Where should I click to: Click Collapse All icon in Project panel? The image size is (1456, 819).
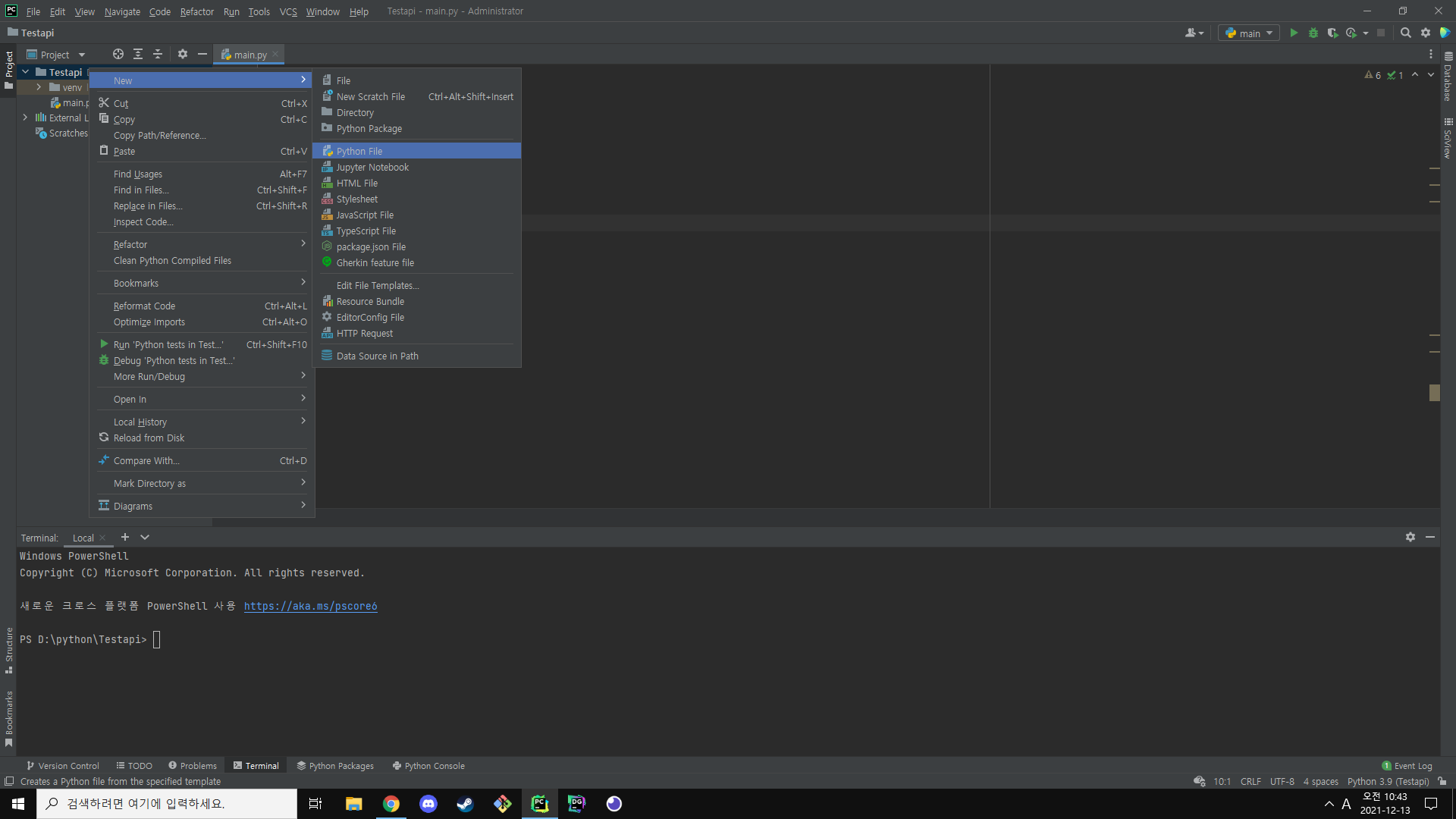(x=158, y=55)
